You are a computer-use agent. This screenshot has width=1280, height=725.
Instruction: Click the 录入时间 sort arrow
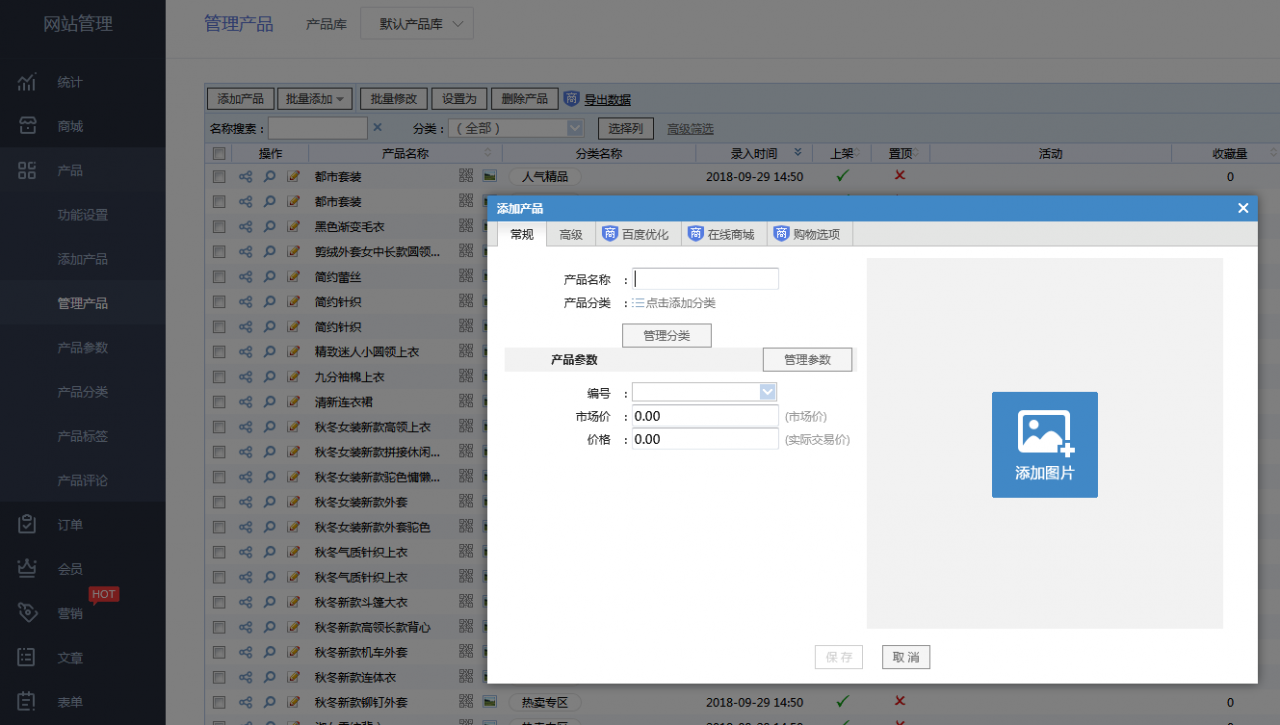(x=797, y=153)
